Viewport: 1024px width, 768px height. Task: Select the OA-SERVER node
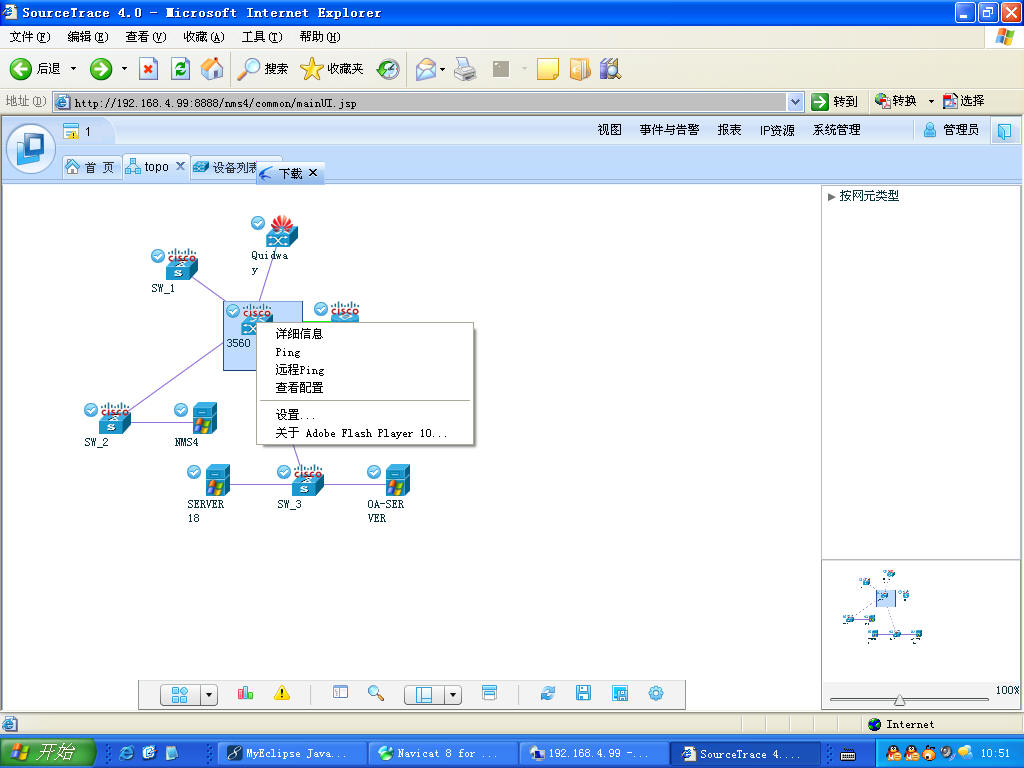point(396,480)
